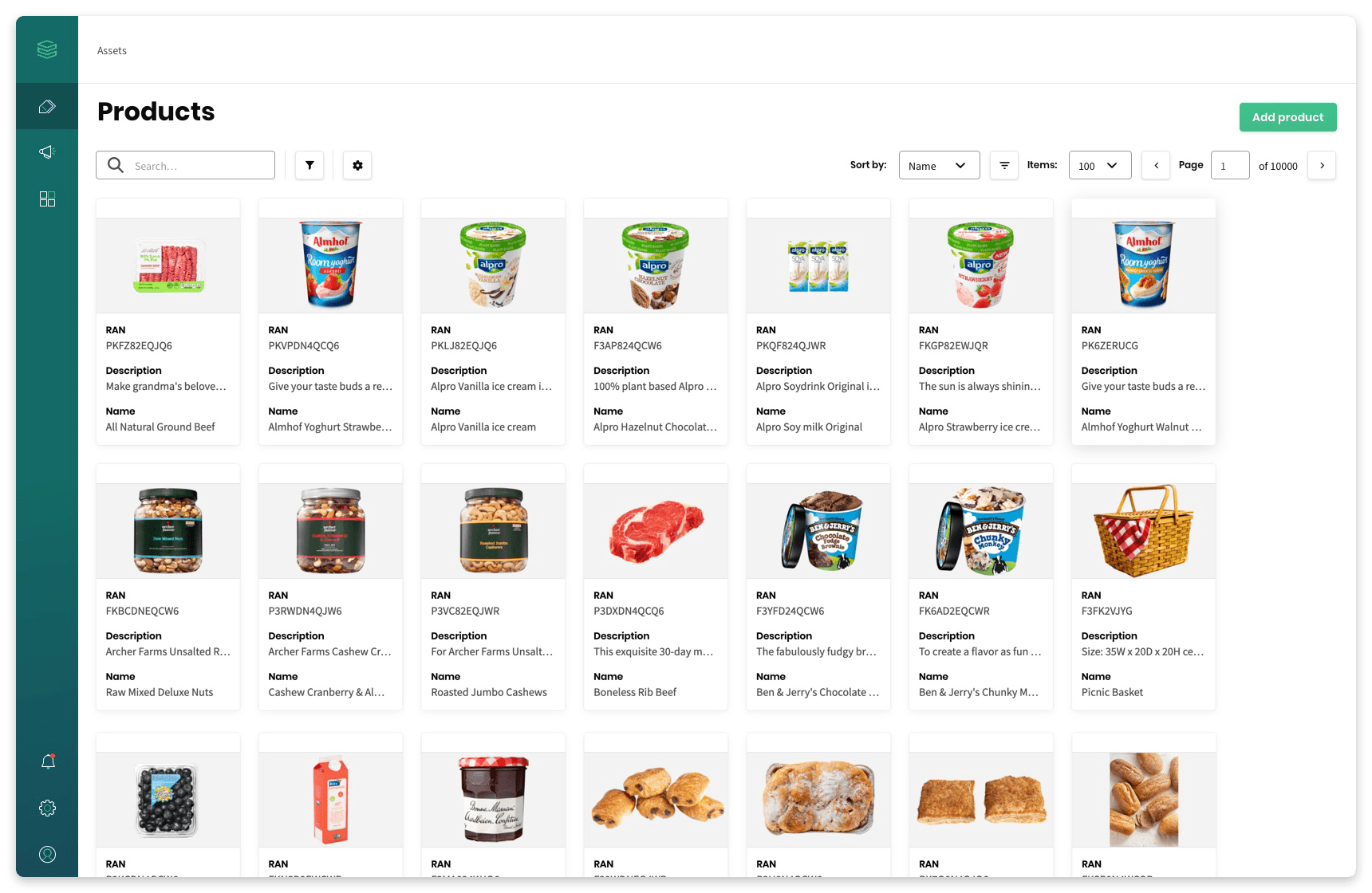Focus the product Search field
The width and height of the screenshot is (1372, 893).
pos(185,165)
